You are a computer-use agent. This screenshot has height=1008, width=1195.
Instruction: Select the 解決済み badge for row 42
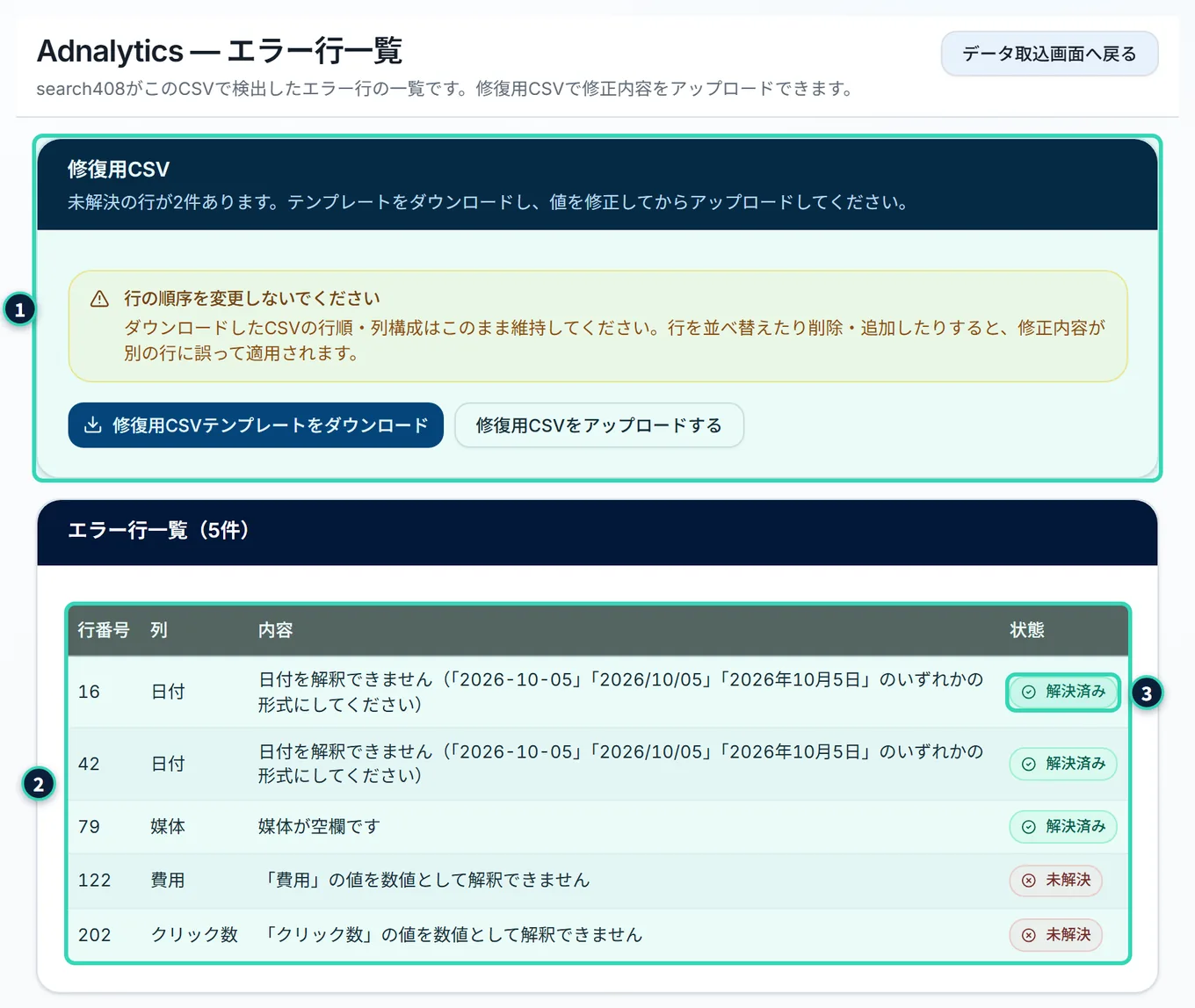[1063, 764]
